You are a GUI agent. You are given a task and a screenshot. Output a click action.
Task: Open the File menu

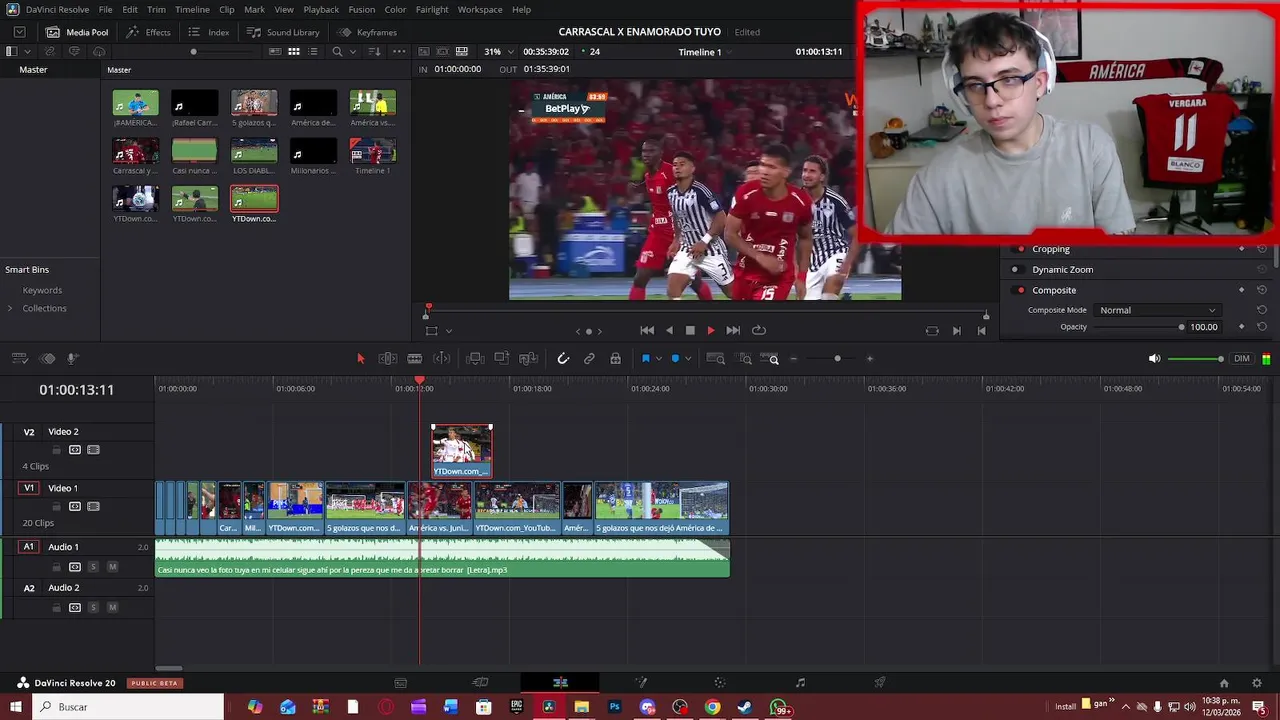tap(105, 10)
